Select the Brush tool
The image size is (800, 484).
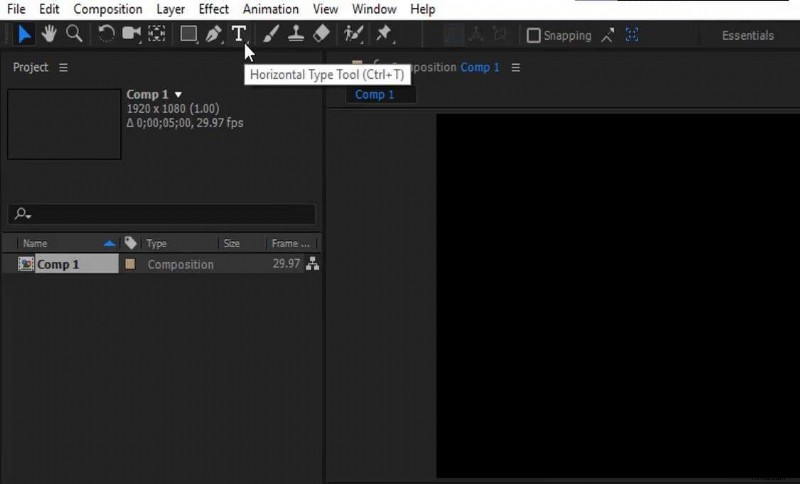pos(270,34)
